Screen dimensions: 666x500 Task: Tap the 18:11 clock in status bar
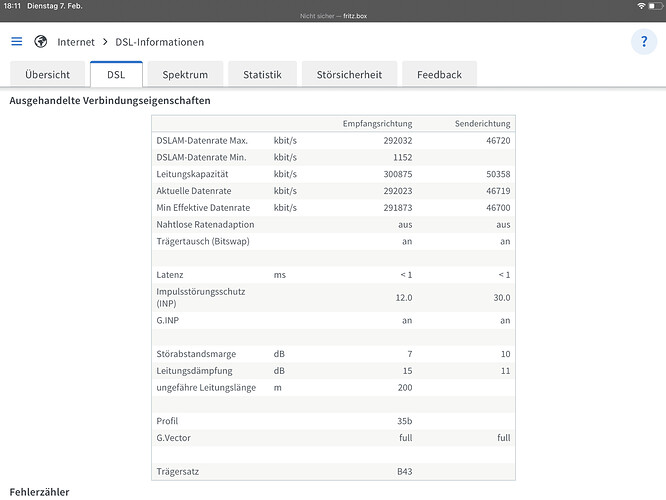coord(12,6)
